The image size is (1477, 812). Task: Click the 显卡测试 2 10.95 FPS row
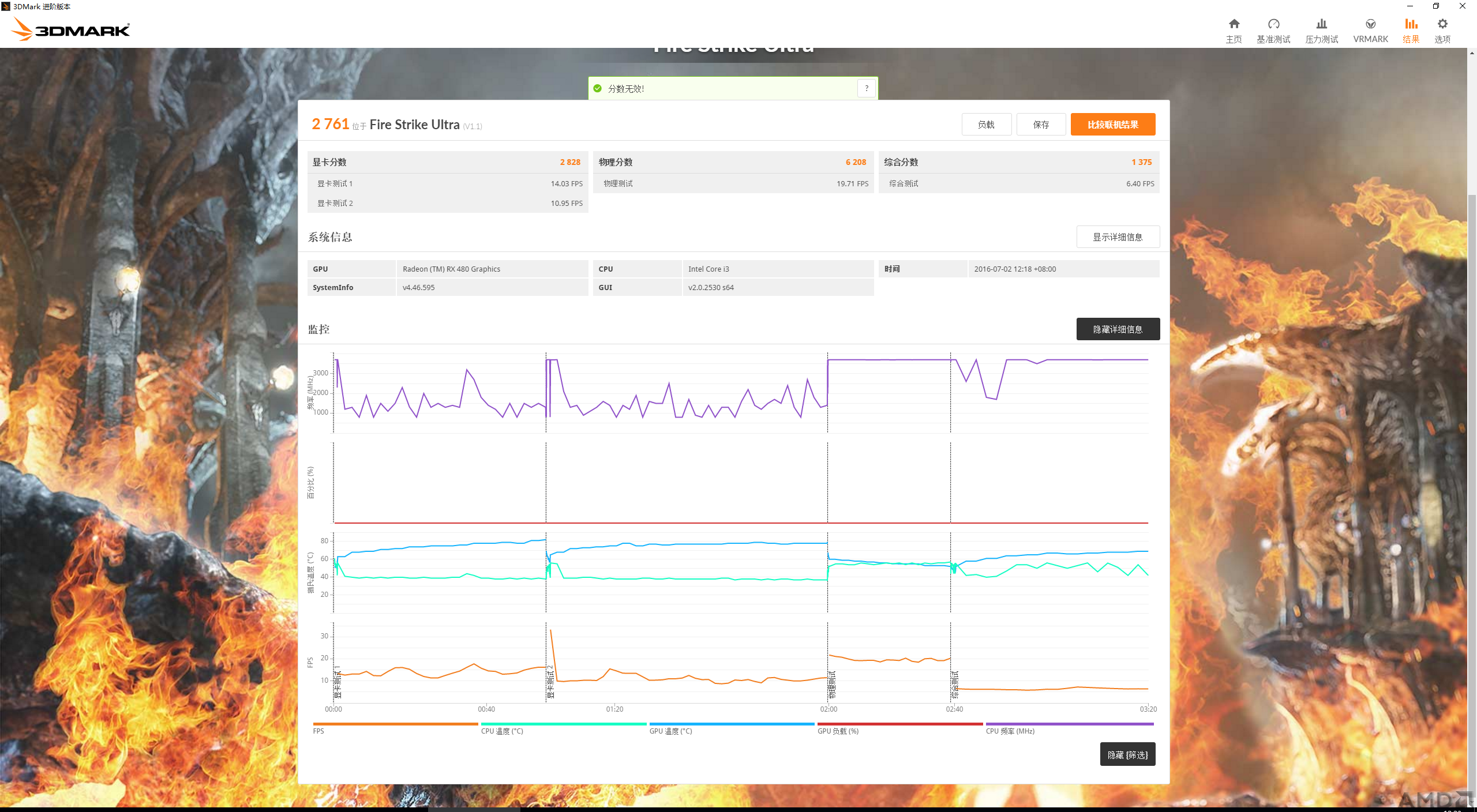[x=448, y=203]
